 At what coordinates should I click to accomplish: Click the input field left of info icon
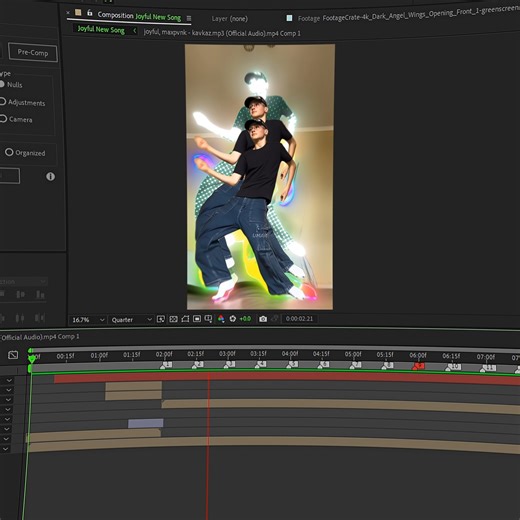[x=9, y=176]
